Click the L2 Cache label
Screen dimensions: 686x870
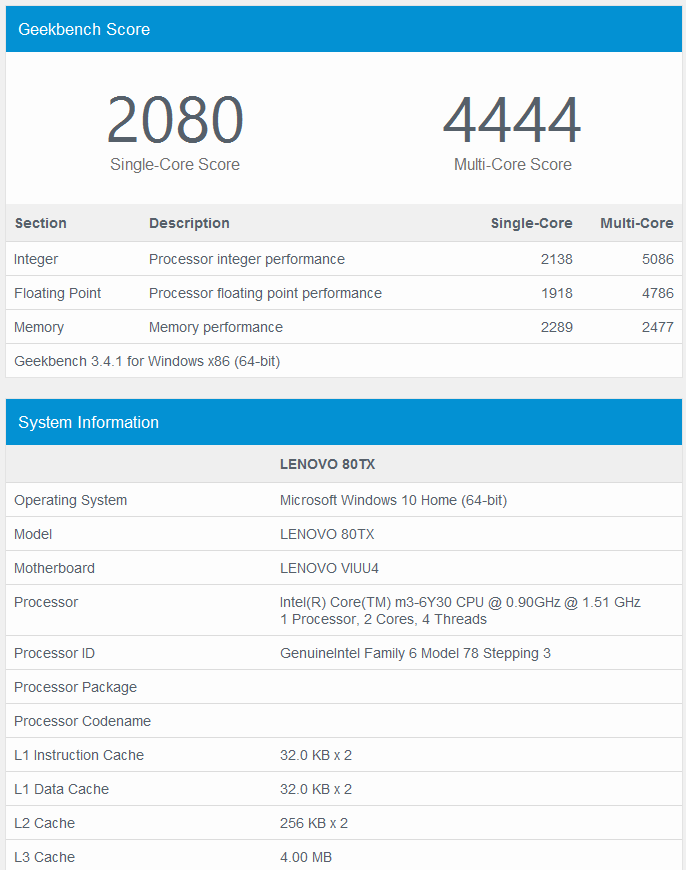click(44, 823)
